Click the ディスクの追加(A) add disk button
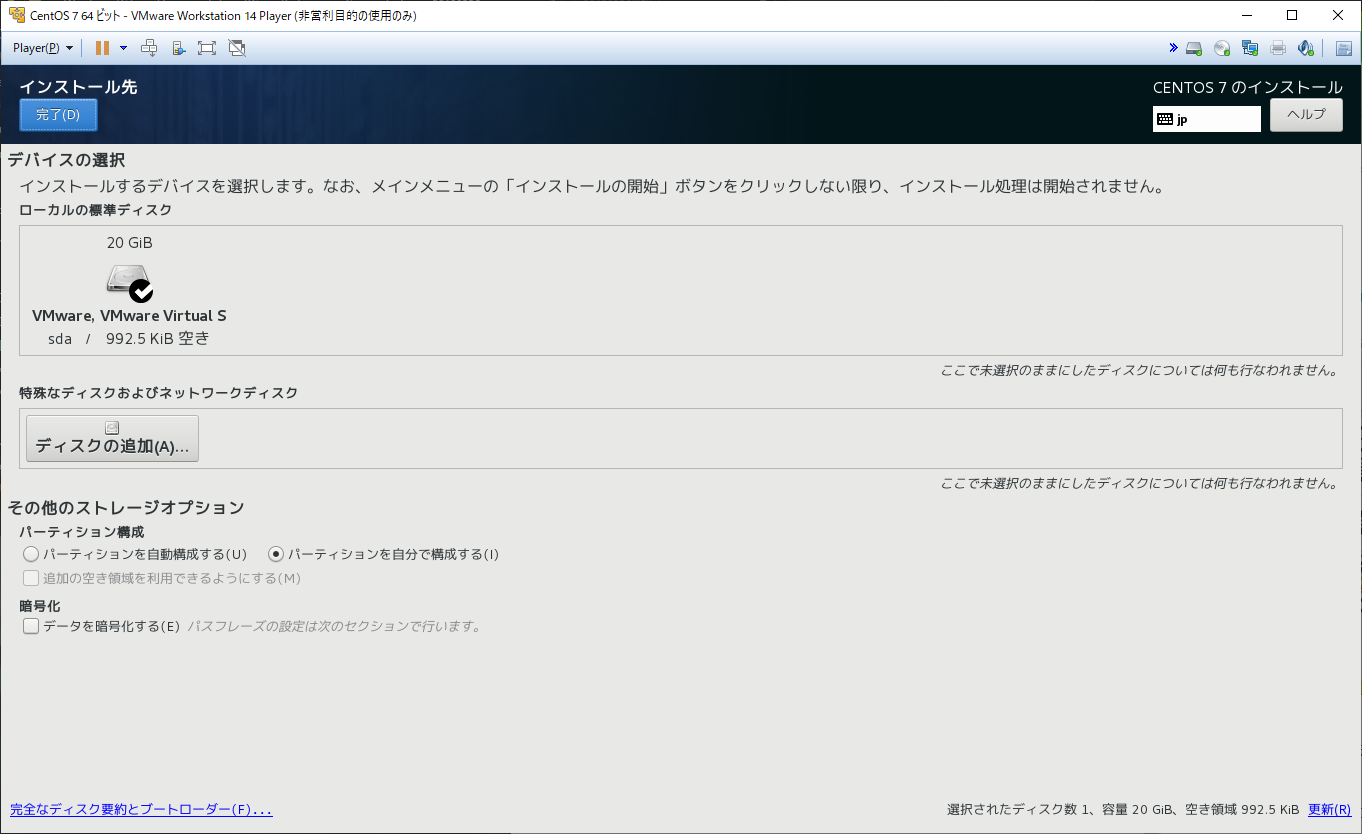Screen dimensions: 1362x834 112,438
